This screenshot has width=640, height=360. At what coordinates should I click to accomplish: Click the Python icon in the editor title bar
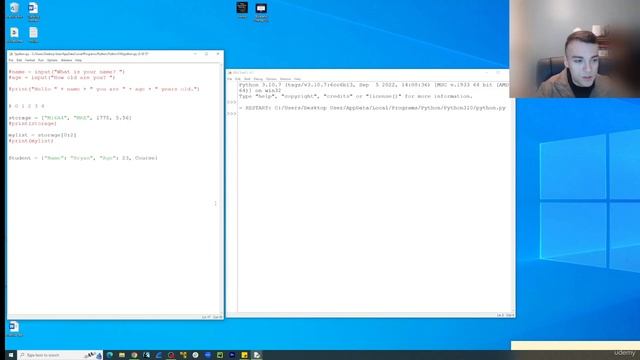coord(11,54)
